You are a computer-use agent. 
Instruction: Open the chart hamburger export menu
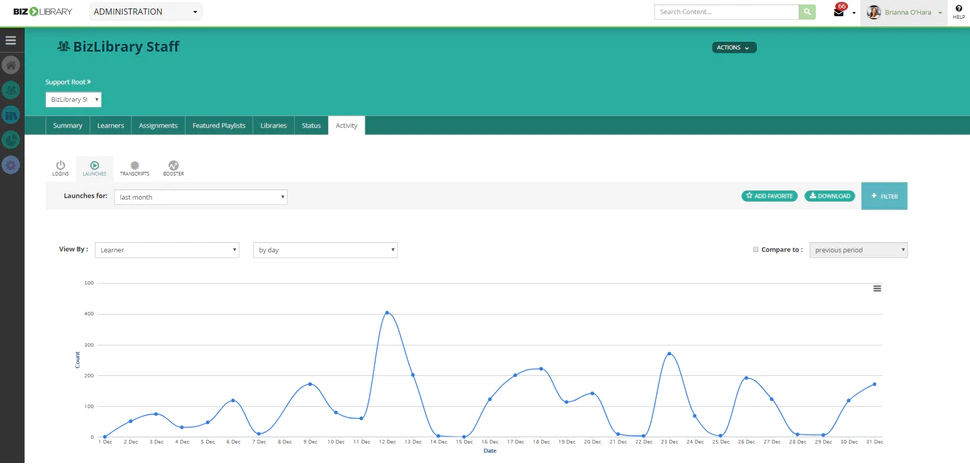(877, 288)
